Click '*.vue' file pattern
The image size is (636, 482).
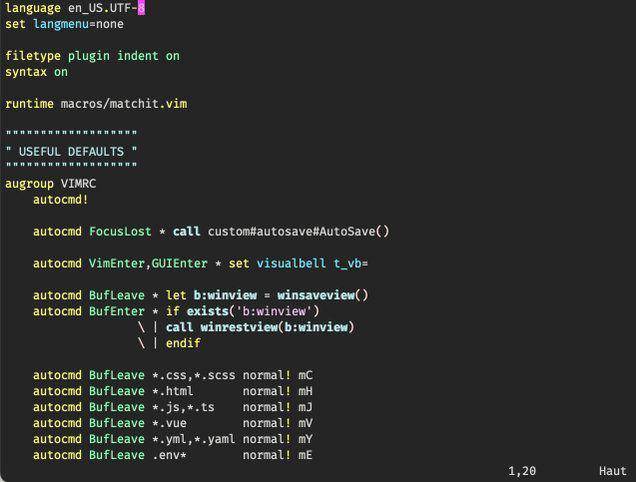pos(169,423)
